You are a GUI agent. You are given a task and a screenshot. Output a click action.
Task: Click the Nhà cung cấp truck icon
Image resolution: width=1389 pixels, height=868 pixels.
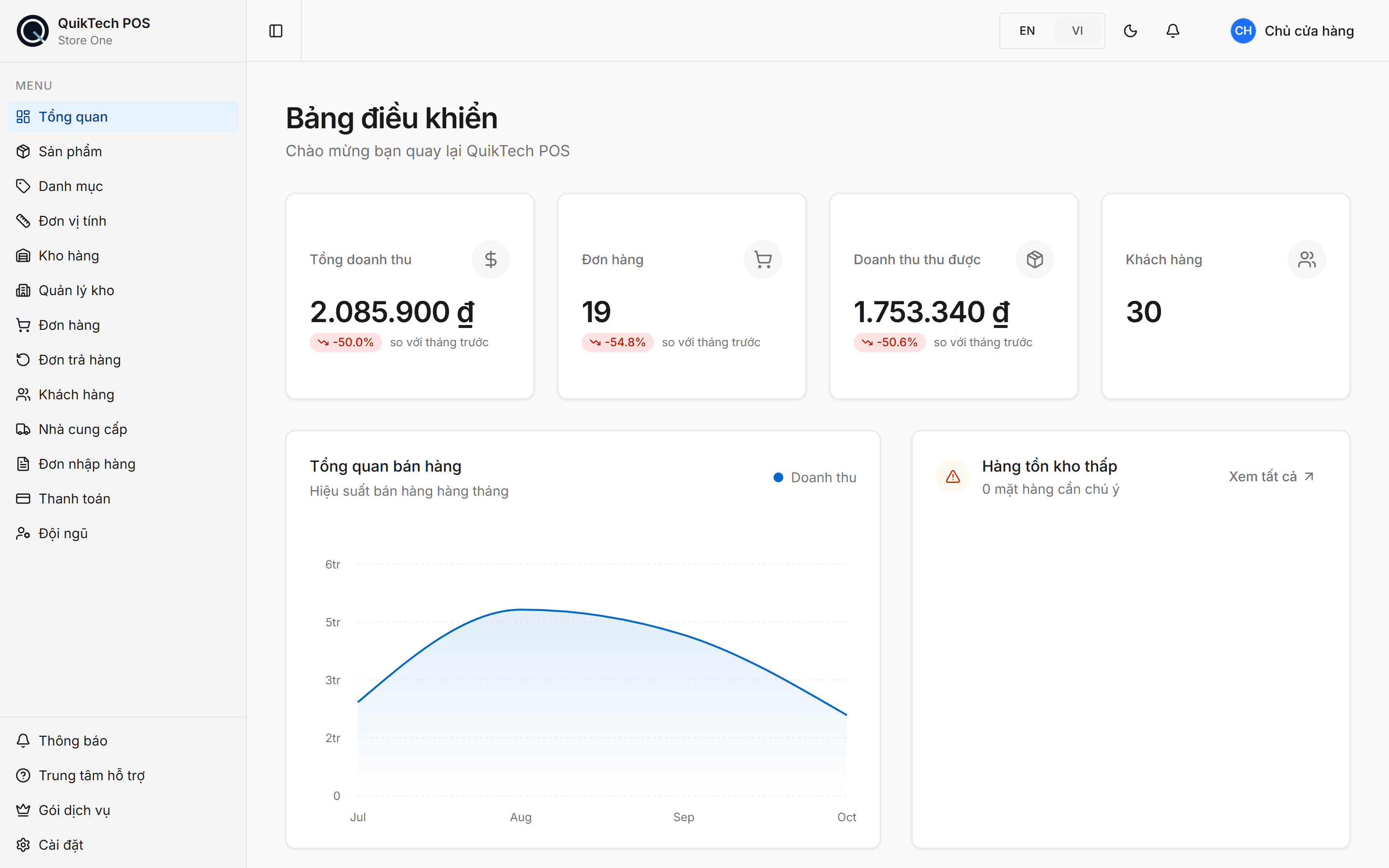pyautogui.click(x=23, y=429)
